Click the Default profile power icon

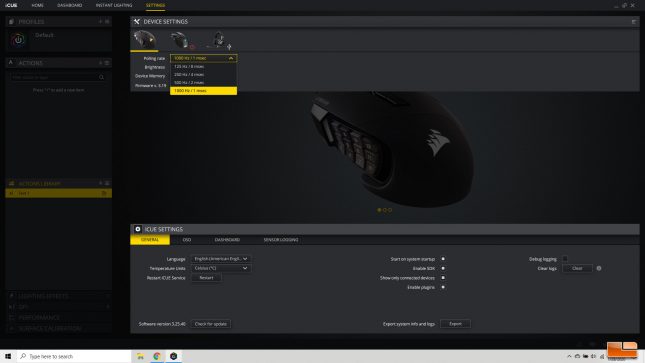pyautogui.click(x=18, y=40)
